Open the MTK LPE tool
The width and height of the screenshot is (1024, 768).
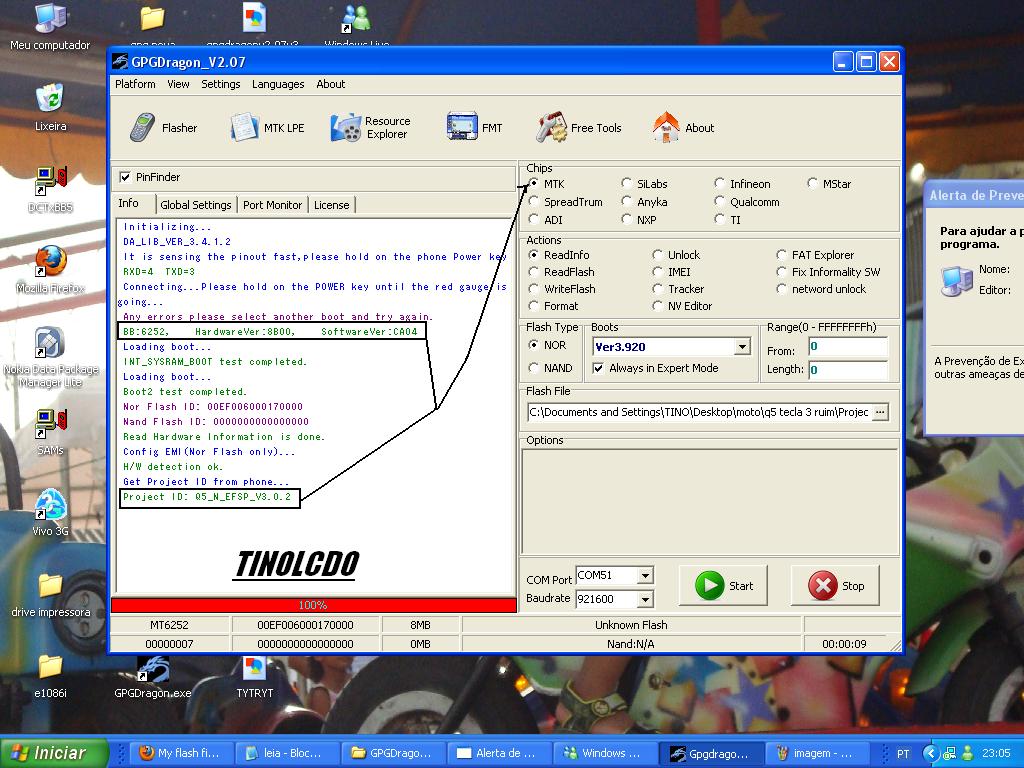point(267,128)
